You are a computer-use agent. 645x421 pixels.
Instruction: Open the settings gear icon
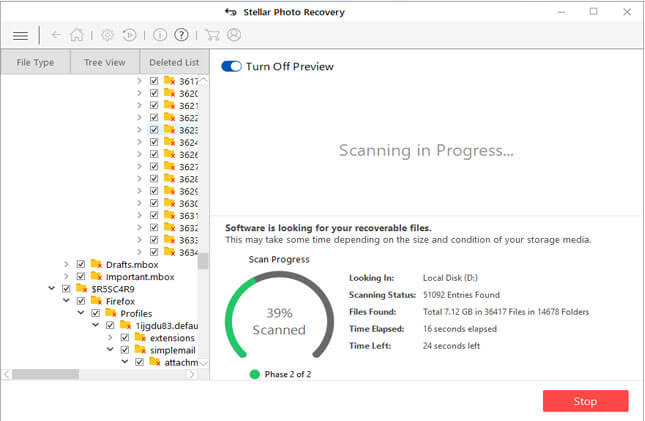[x=107, y=35]
